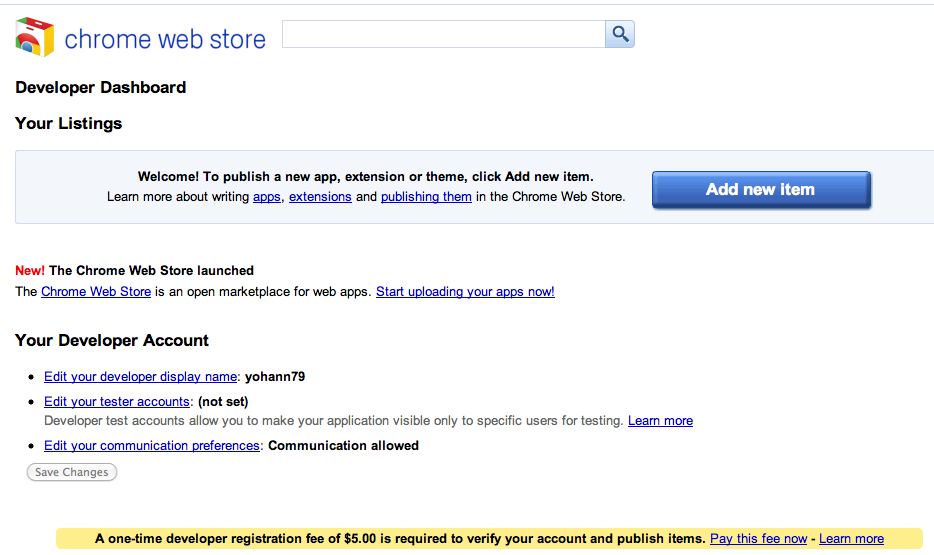Open the extensions writing guide link
The height and width of the screenshot is (555, 934).
click(x=320, y=197)
